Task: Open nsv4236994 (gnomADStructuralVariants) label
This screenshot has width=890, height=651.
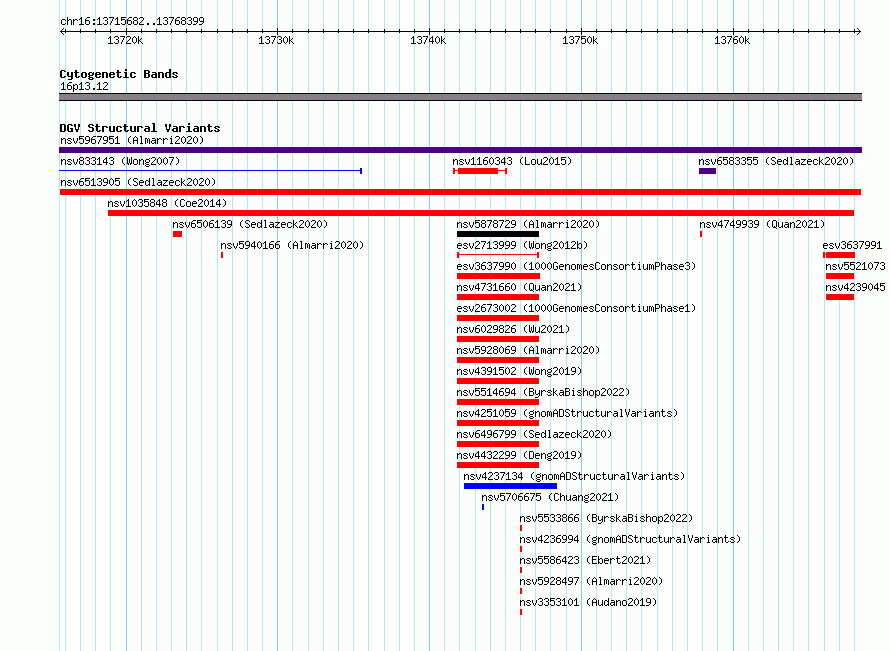Action: pos(630,539)
